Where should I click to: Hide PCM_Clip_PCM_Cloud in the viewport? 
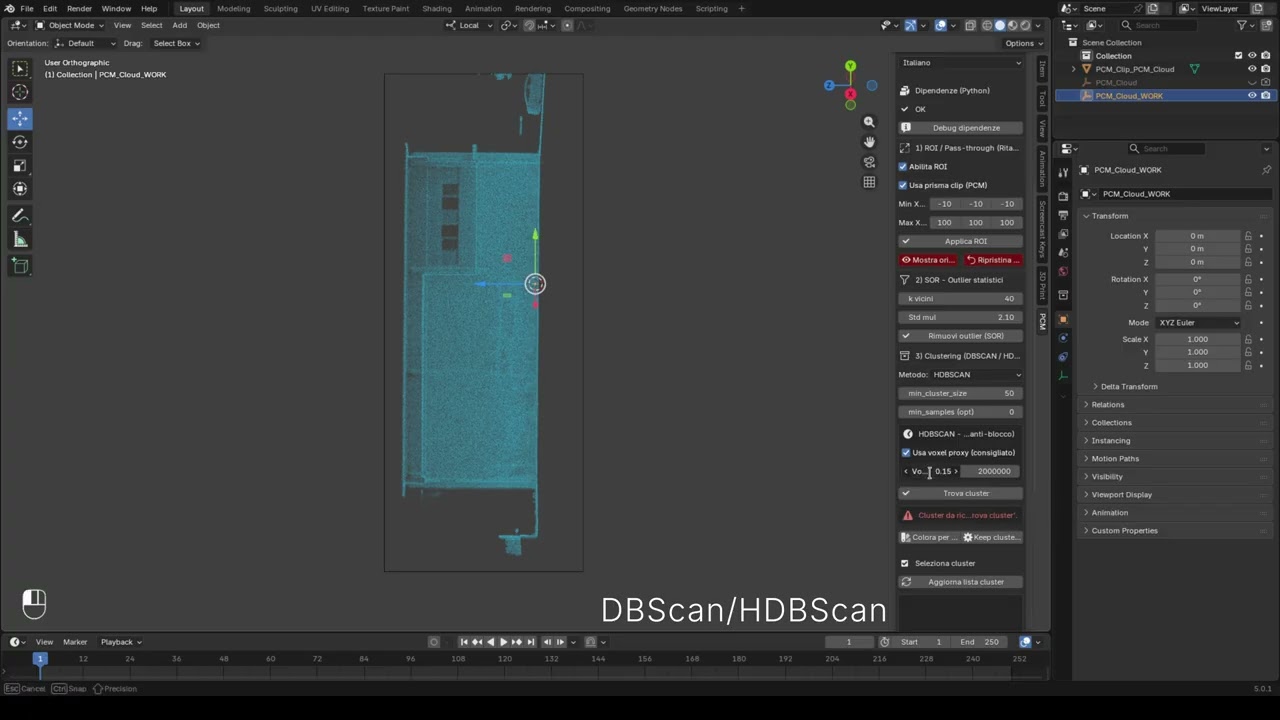click(x=1252, y=69)
